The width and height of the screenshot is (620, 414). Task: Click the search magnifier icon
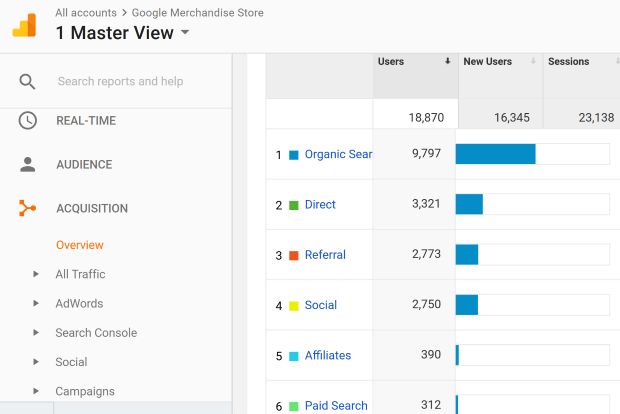pyautogui.click(x=27, y=81)
